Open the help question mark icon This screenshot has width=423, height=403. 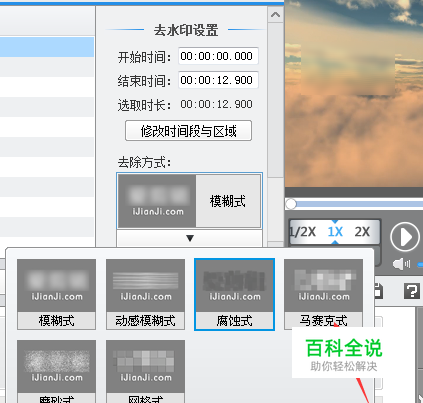tap(412, 291)
